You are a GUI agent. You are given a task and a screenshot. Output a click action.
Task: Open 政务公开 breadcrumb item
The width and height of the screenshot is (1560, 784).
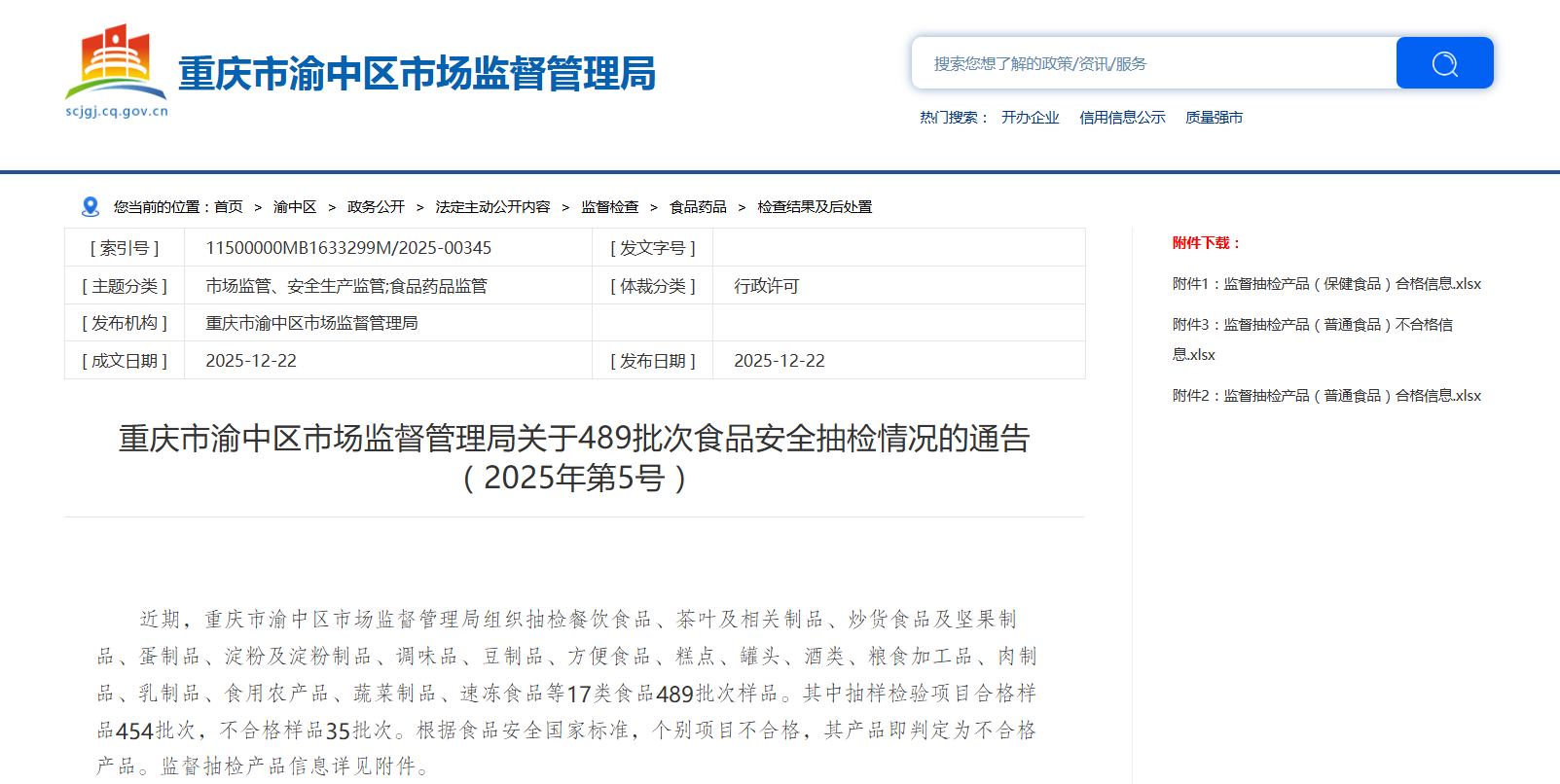376,206
